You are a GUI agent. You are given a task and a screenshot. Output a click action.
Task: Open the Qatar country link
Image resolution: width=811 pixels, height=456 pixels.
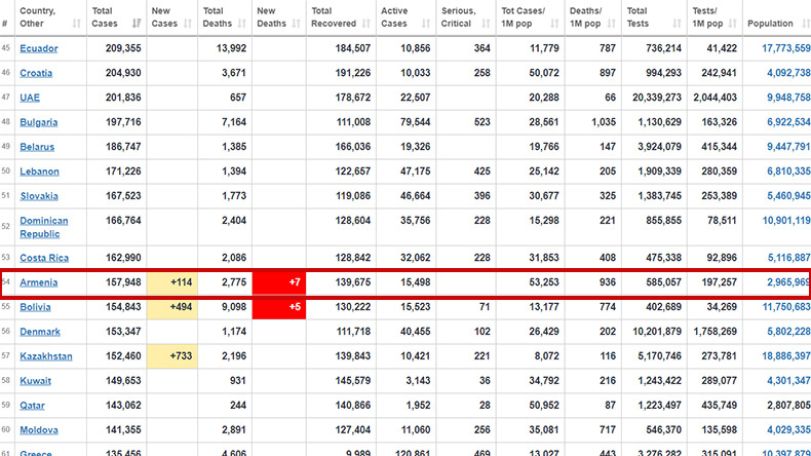(x=32, y=406)
